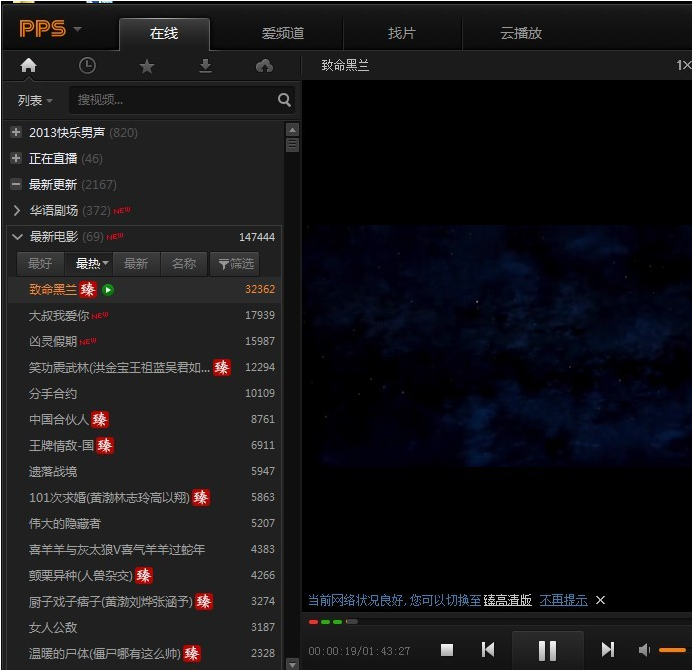The image size is (692, 670).
Task: Switch to the 爱频道 tab
Action: (x=283, y=33)
